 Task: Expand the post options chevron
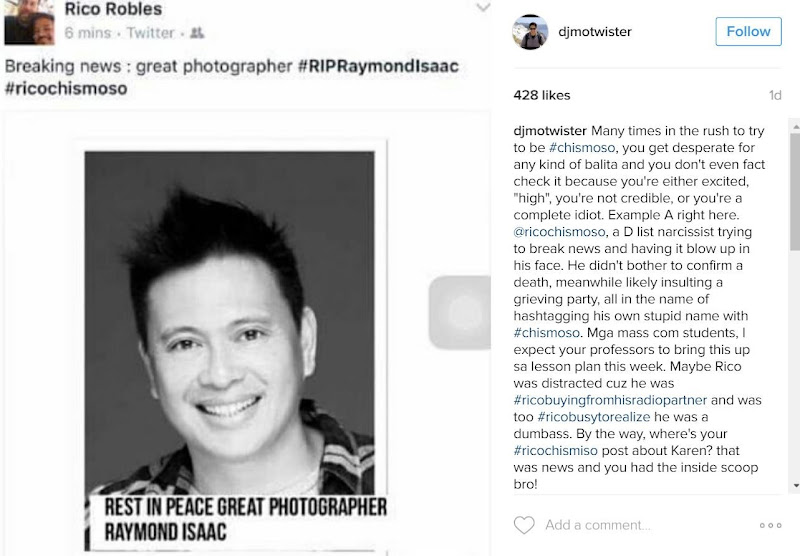pos(483,7)
